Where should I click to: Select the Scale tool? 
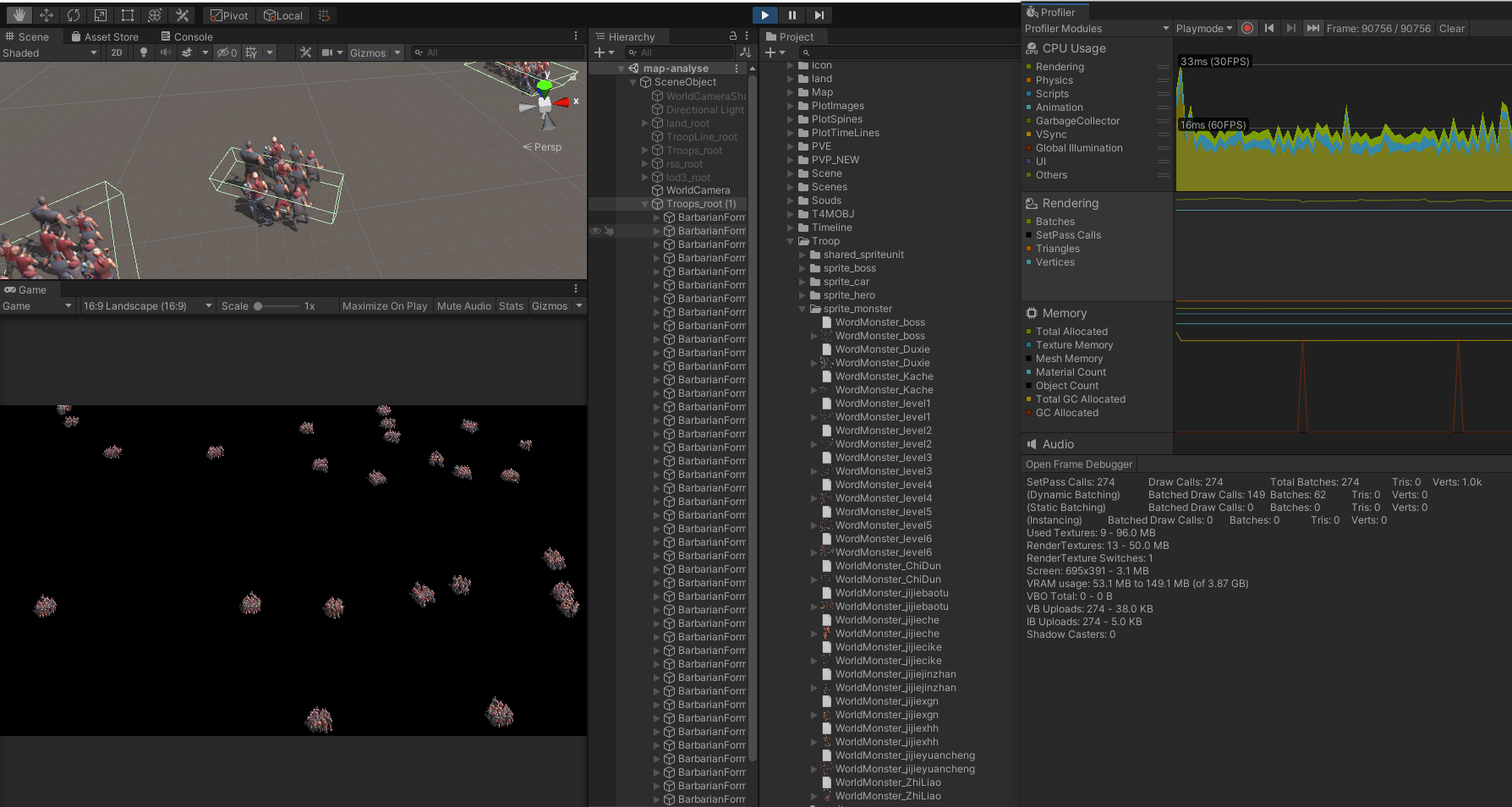coord(101,15)
